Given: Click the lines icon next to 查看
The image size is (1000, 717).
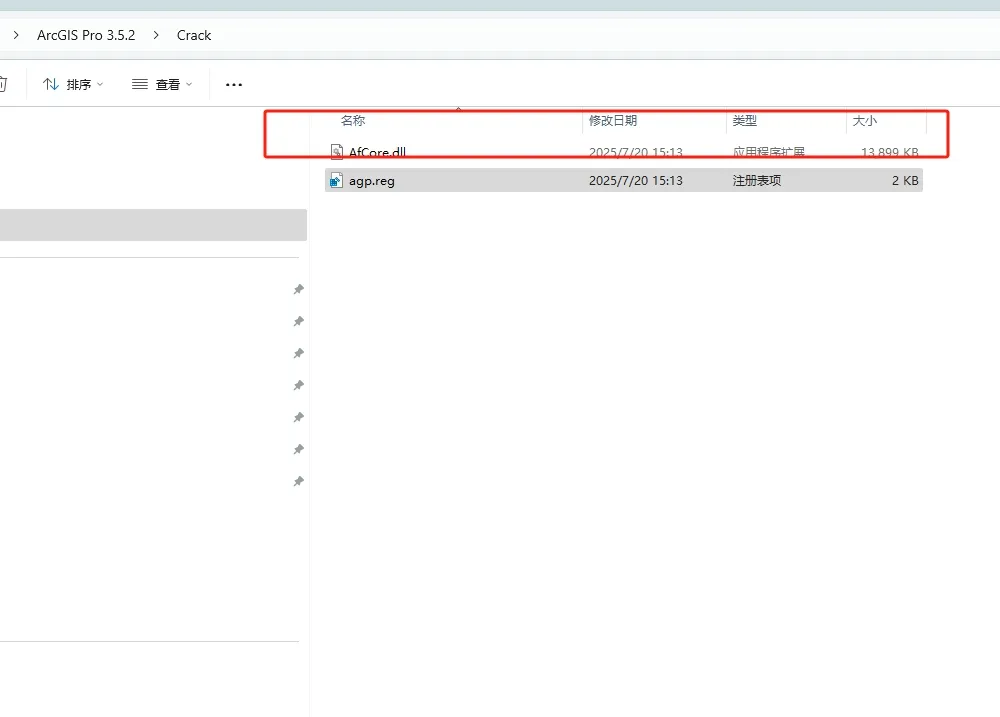Looking at the screenshot, I should pos(140,84).
